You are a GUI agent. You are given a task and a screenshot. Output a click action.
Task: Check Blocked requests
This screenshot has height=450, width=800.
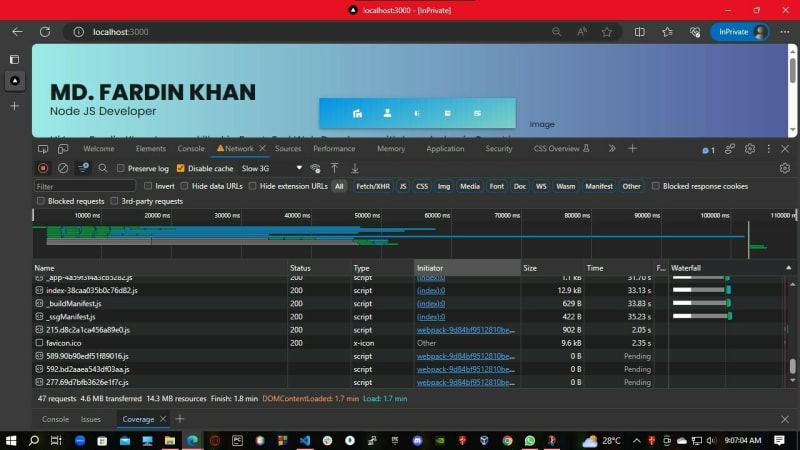41,201
